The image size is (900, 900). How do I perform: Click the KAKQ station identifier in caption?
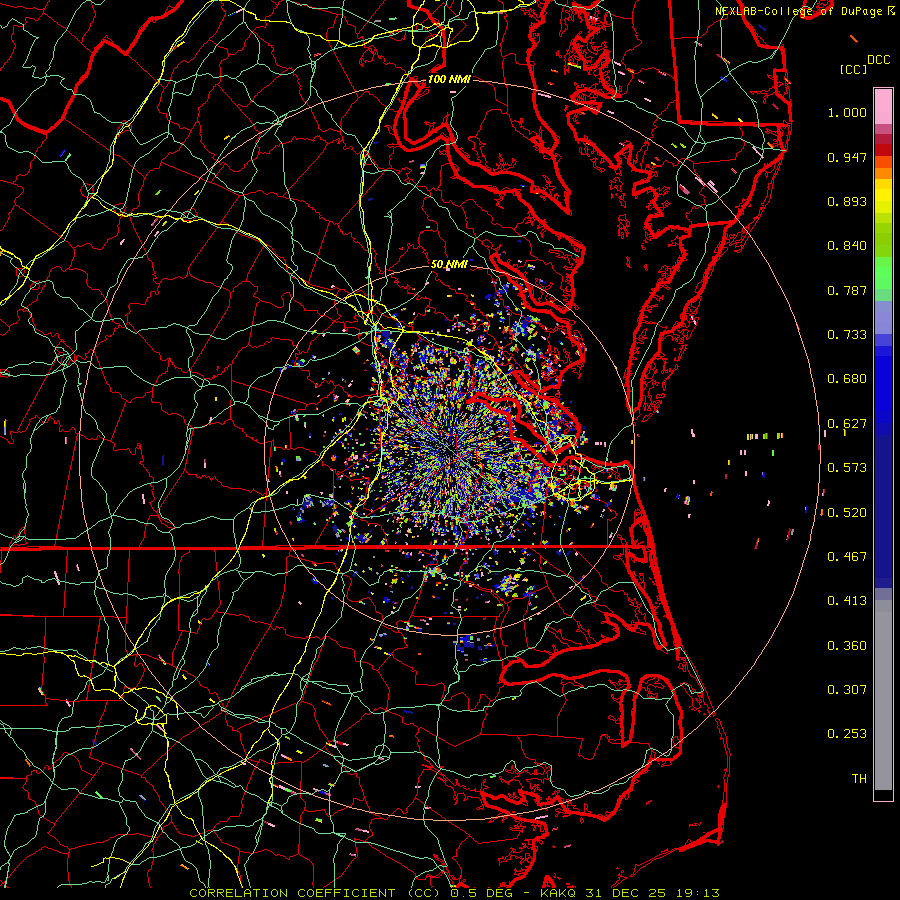click(560, 893)
